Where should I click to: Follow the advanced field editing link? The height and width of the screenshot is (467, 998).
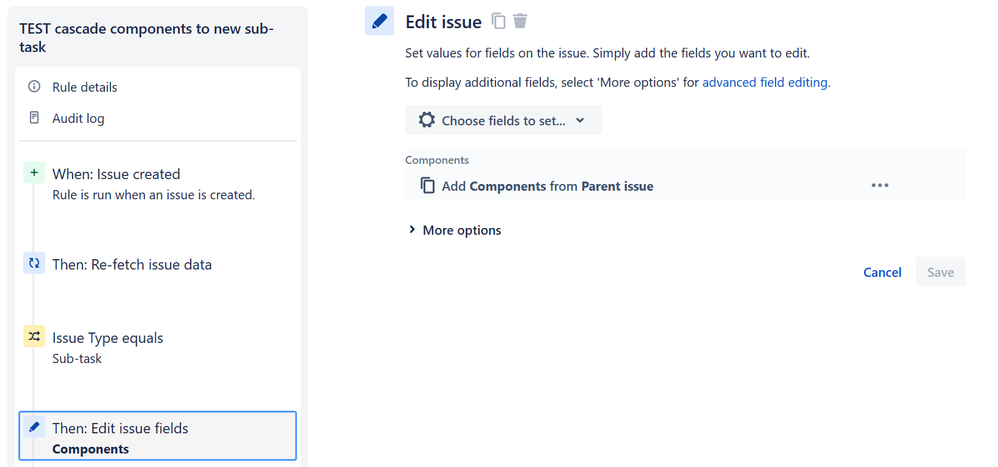pyautogui.click(x=765, y=82)
